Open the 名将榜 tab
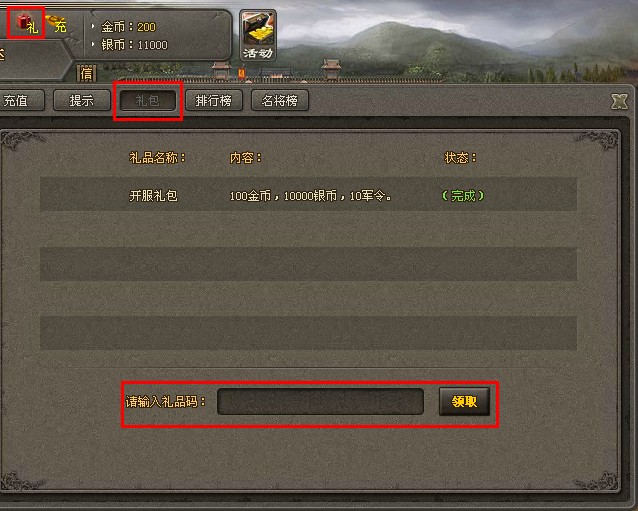The image size is (638, 511). pyautogui.click(x=280, y=100)
